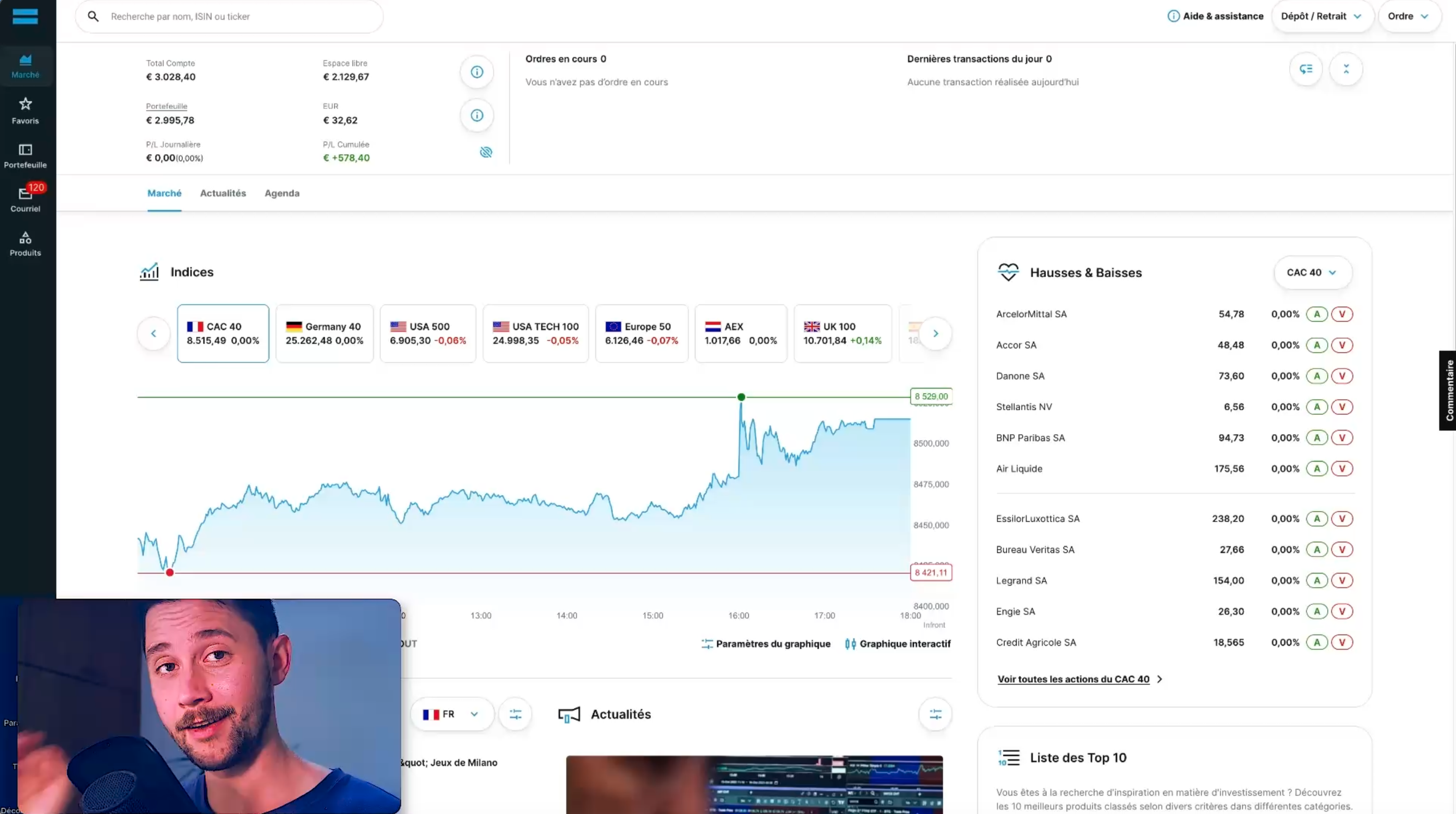1456x814 pixels.
Task: Switch to the Agenda tab
Action: [282, 193]
